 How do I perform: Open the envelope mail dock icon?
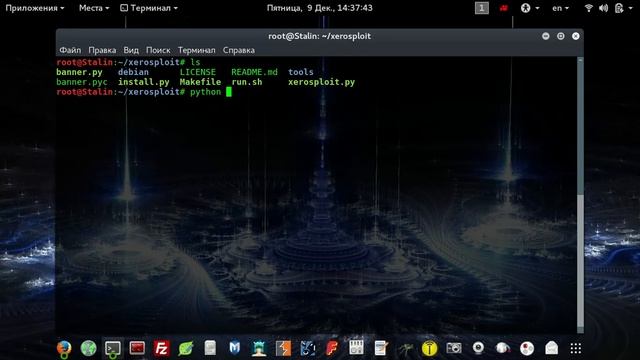point(551,348)
